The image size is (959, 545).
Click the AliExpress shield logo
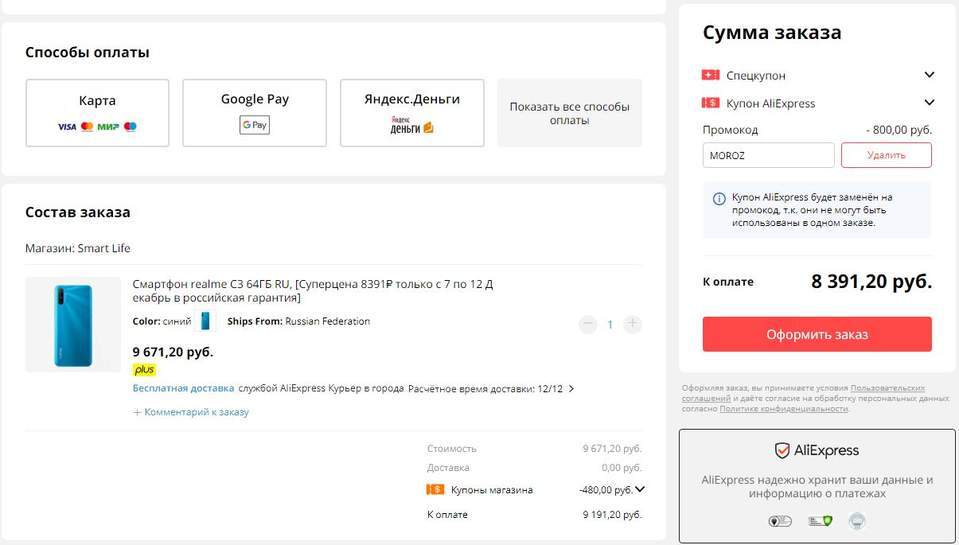click(782, 451)
